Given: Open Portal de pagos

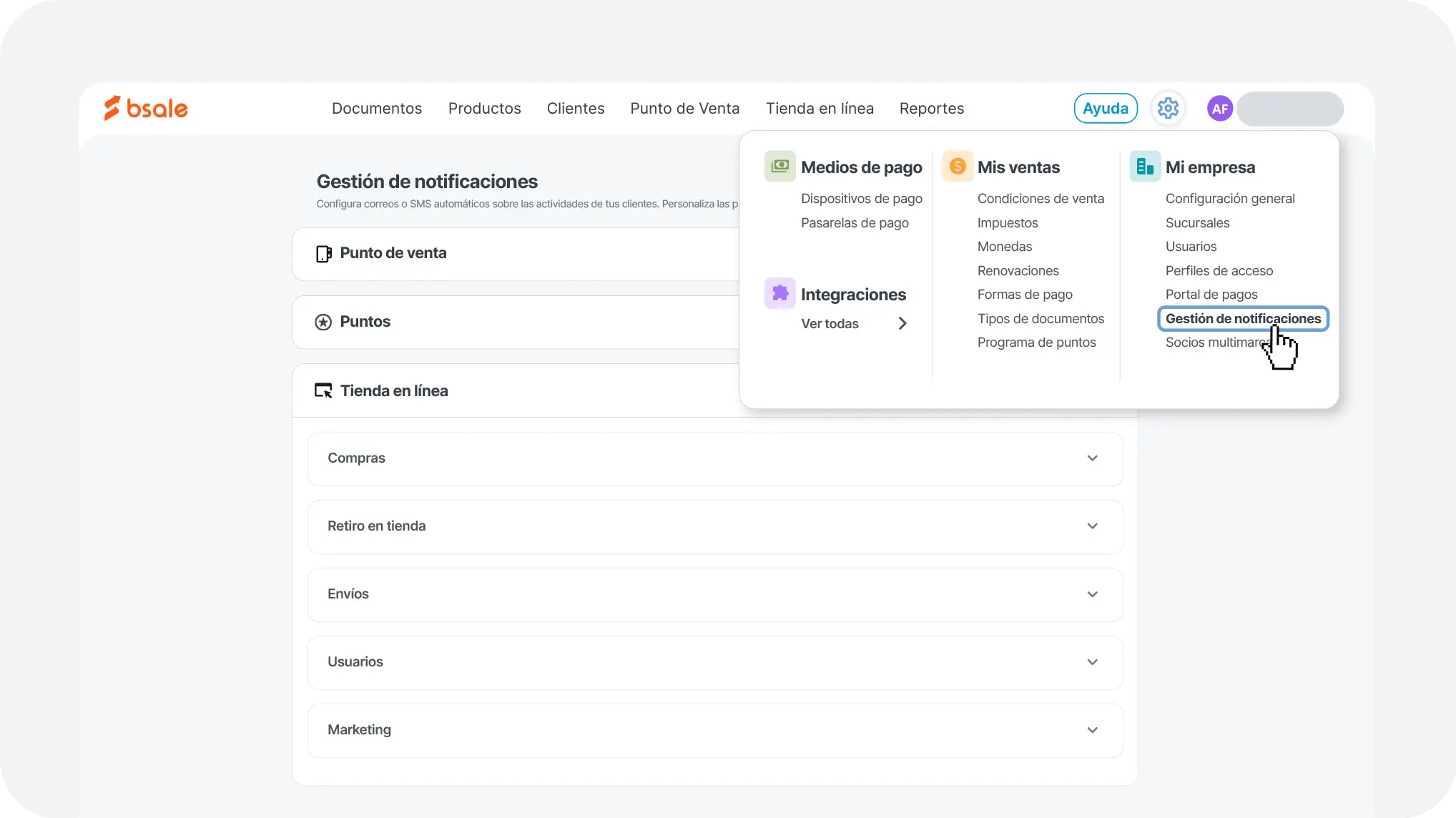Looking at the screenshot, I should pos(1211,295).
